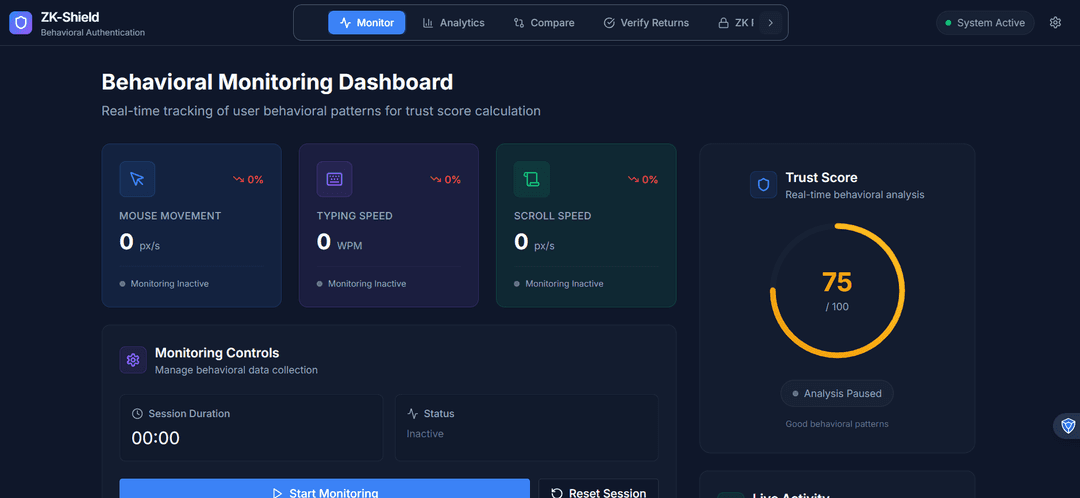
Task: Click the 'Manage behavioral data collection' text
Action: point(236,370)
